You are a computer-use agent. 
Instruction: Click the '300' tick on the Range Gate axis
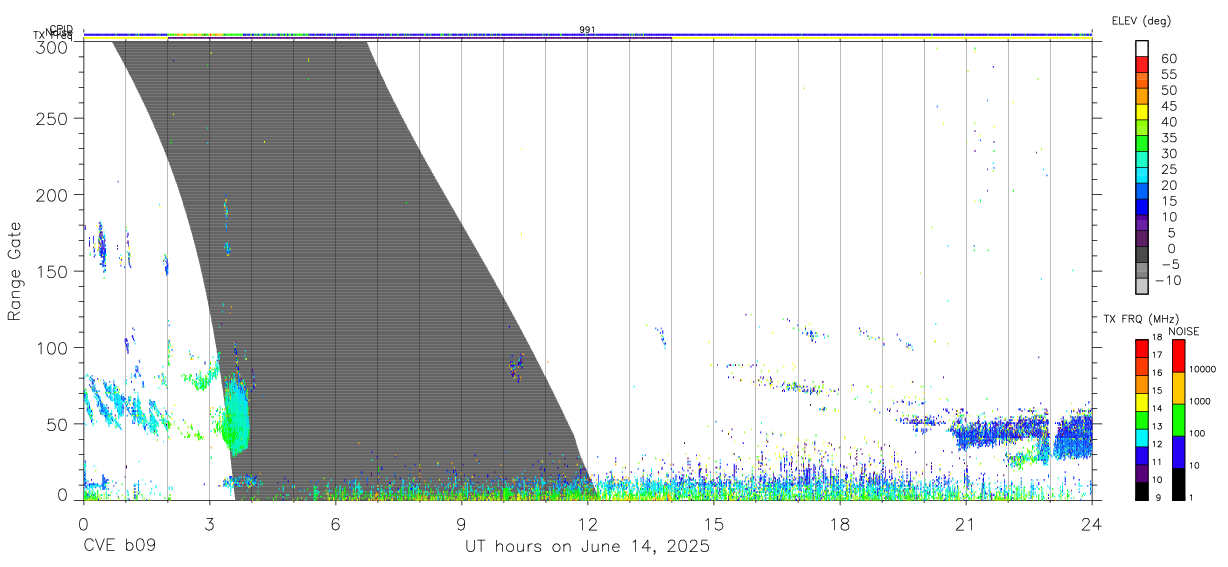point(53,46)
